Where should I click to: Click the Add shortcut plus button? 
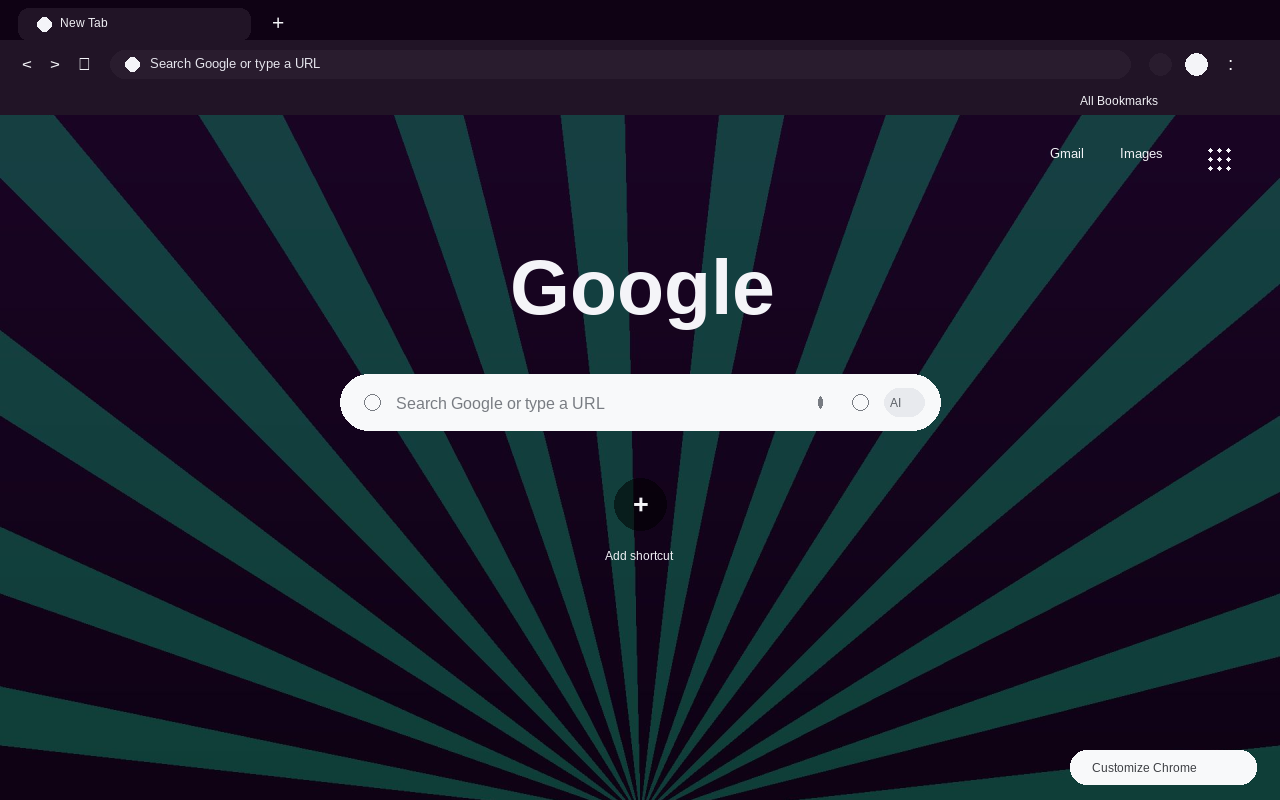pos(640,504)
